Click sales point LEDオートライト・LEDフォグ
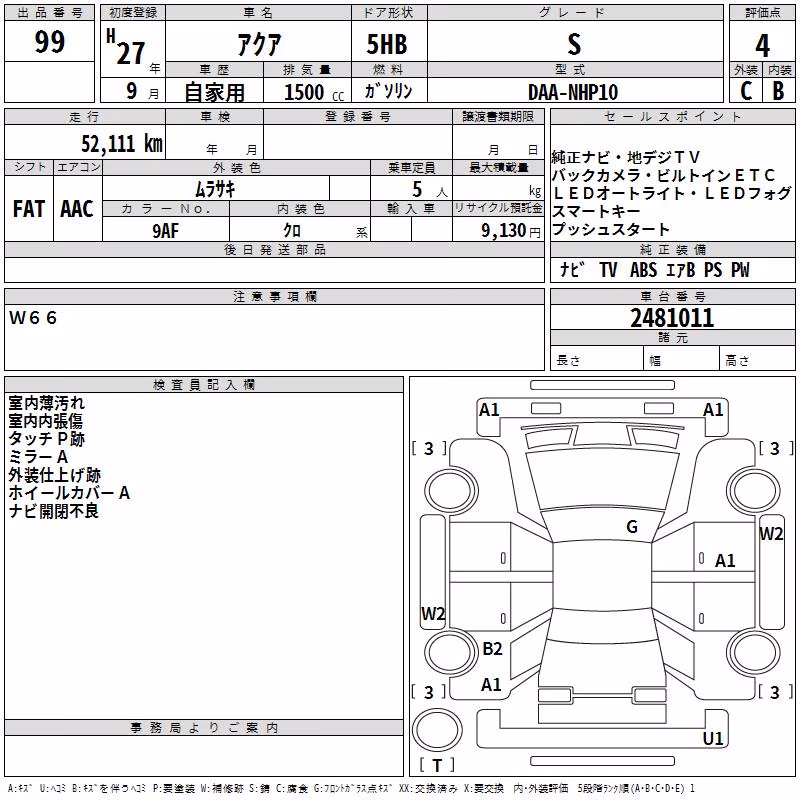 pyautogui.click(x=671, y=193)
